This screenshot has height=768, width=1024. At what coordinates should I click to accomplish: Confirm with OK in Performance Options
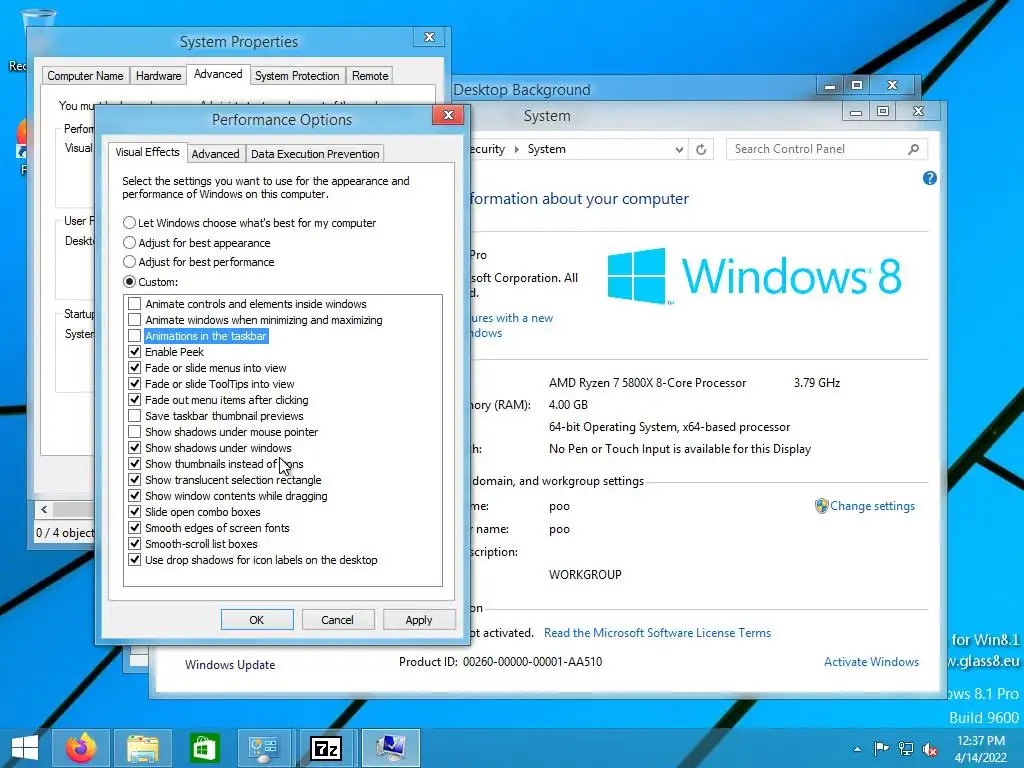[257, 620]
